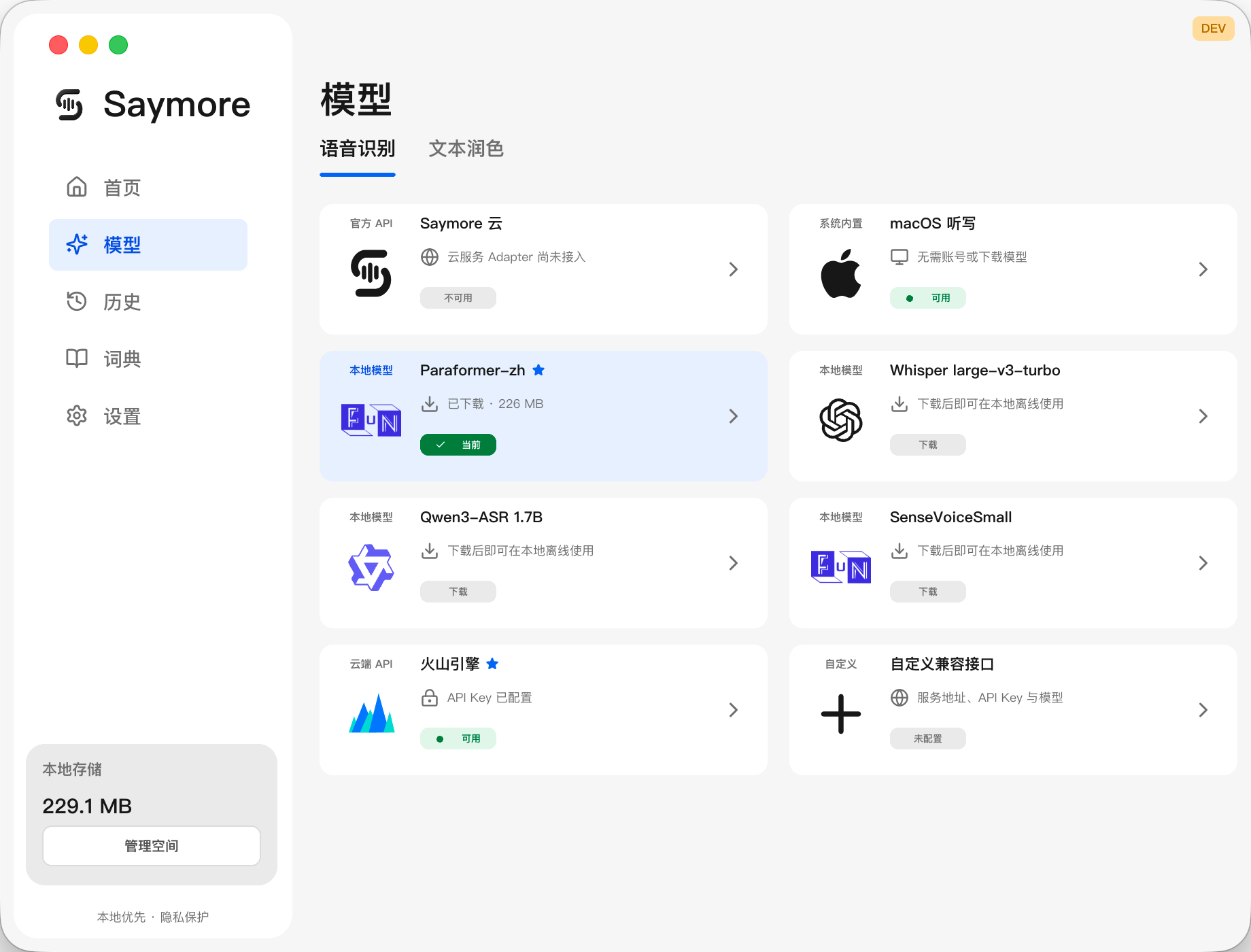The width and height of the screenshot is (1251, 952).
Task: Click the 模型 page heading
Action: (x=356, y=100)
